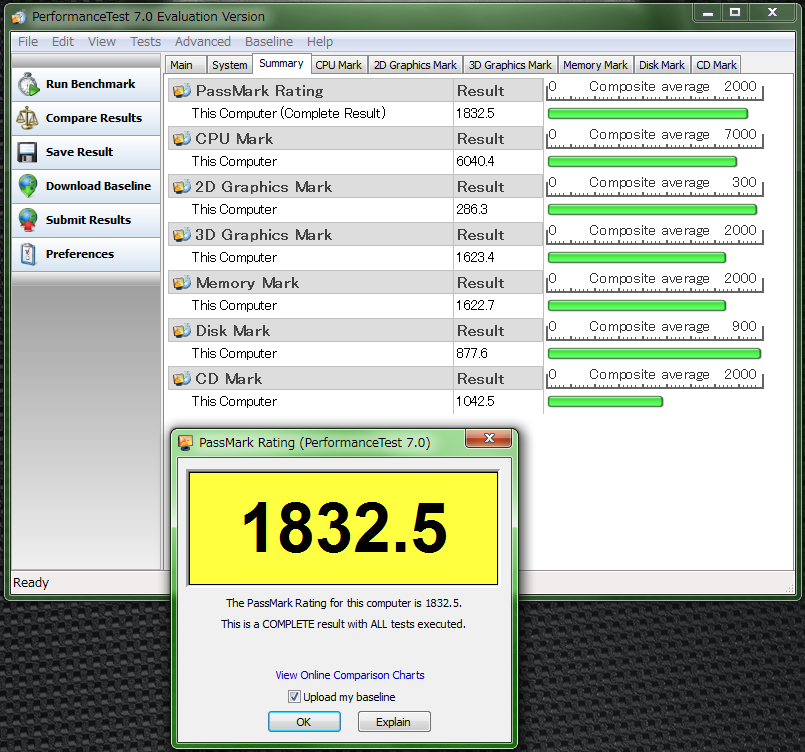
Task: Click the Ready status bar text
Action: coord(31,583)
